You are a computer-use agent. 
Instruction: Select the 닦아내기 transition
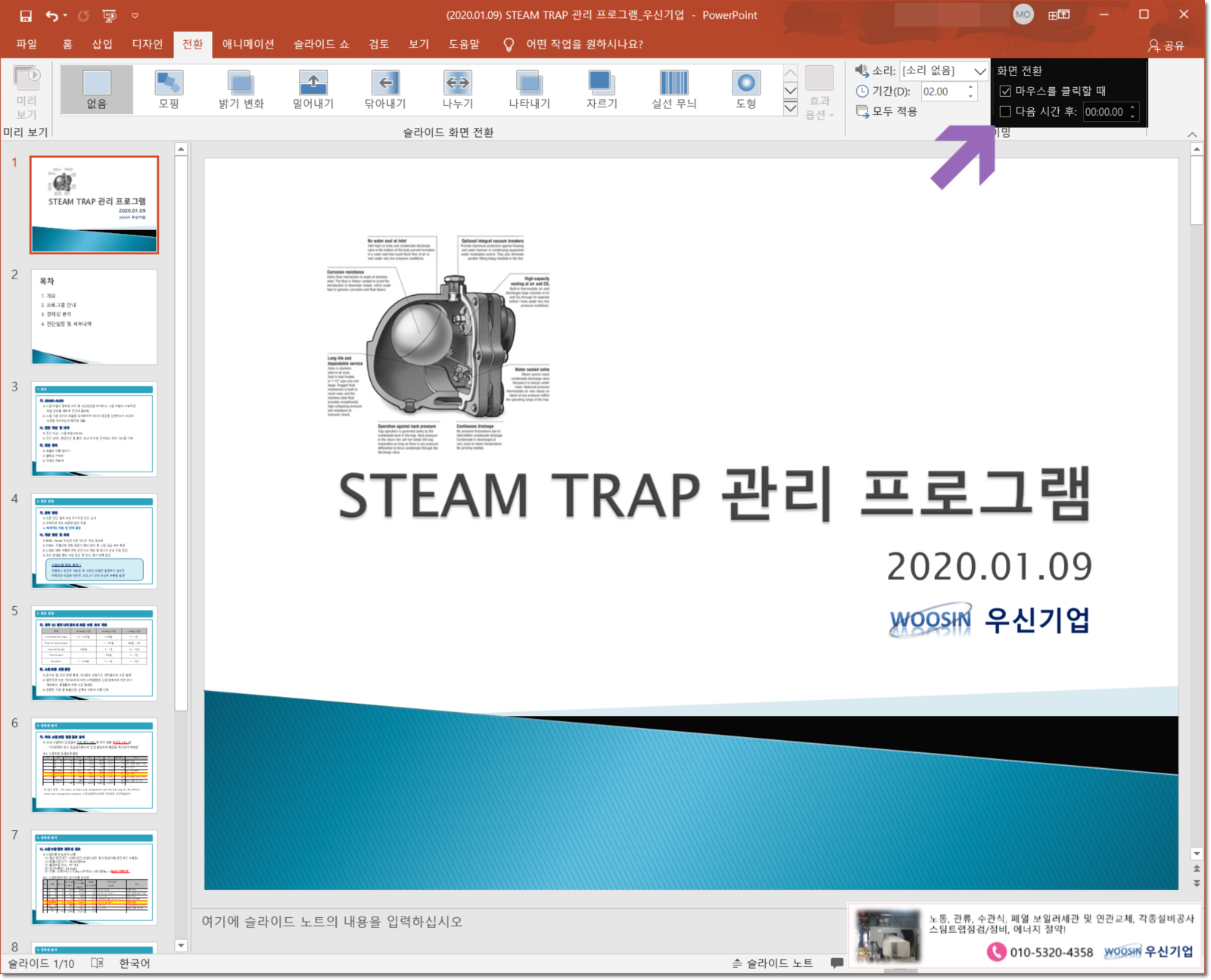click(x=385, y=89)
